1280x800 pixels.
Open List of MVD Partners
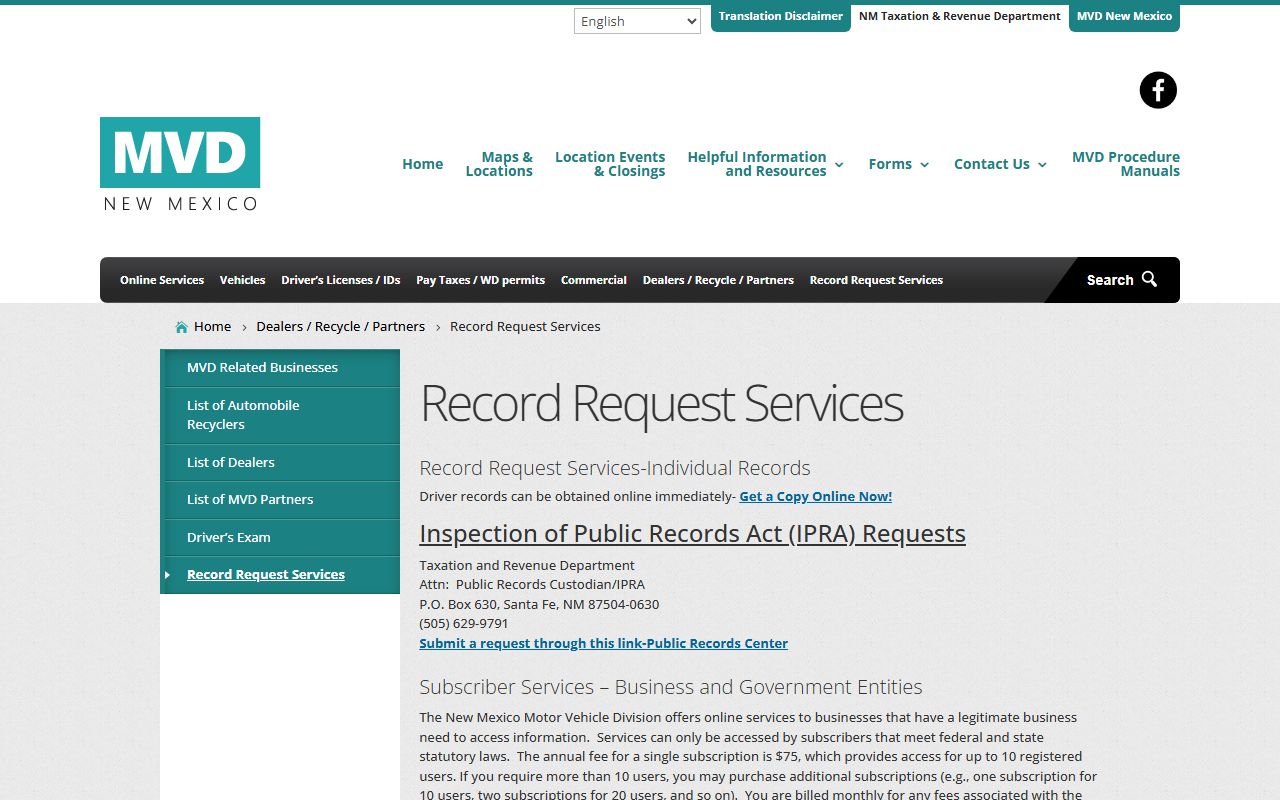280,499
